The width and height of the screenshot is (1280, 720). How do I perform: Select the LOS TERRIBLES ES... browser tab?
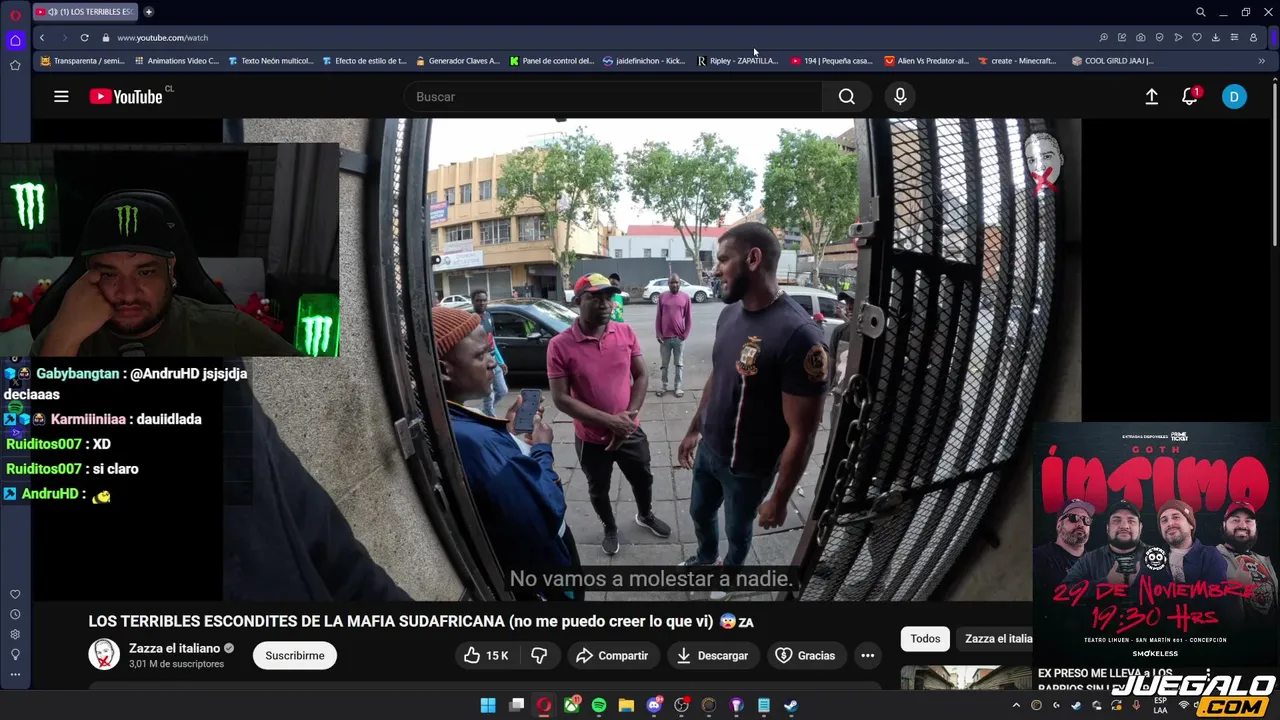click(x=84, y=12)
